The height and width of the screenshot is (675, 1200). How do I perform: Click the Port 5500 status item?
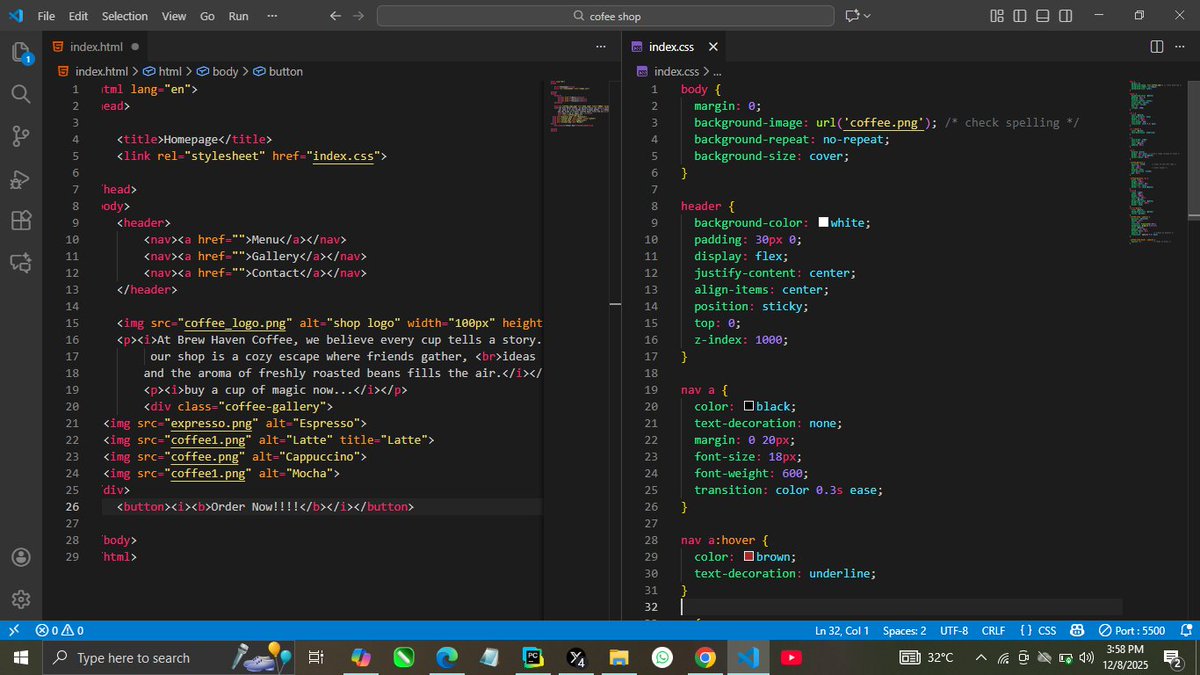point(1132,631)
